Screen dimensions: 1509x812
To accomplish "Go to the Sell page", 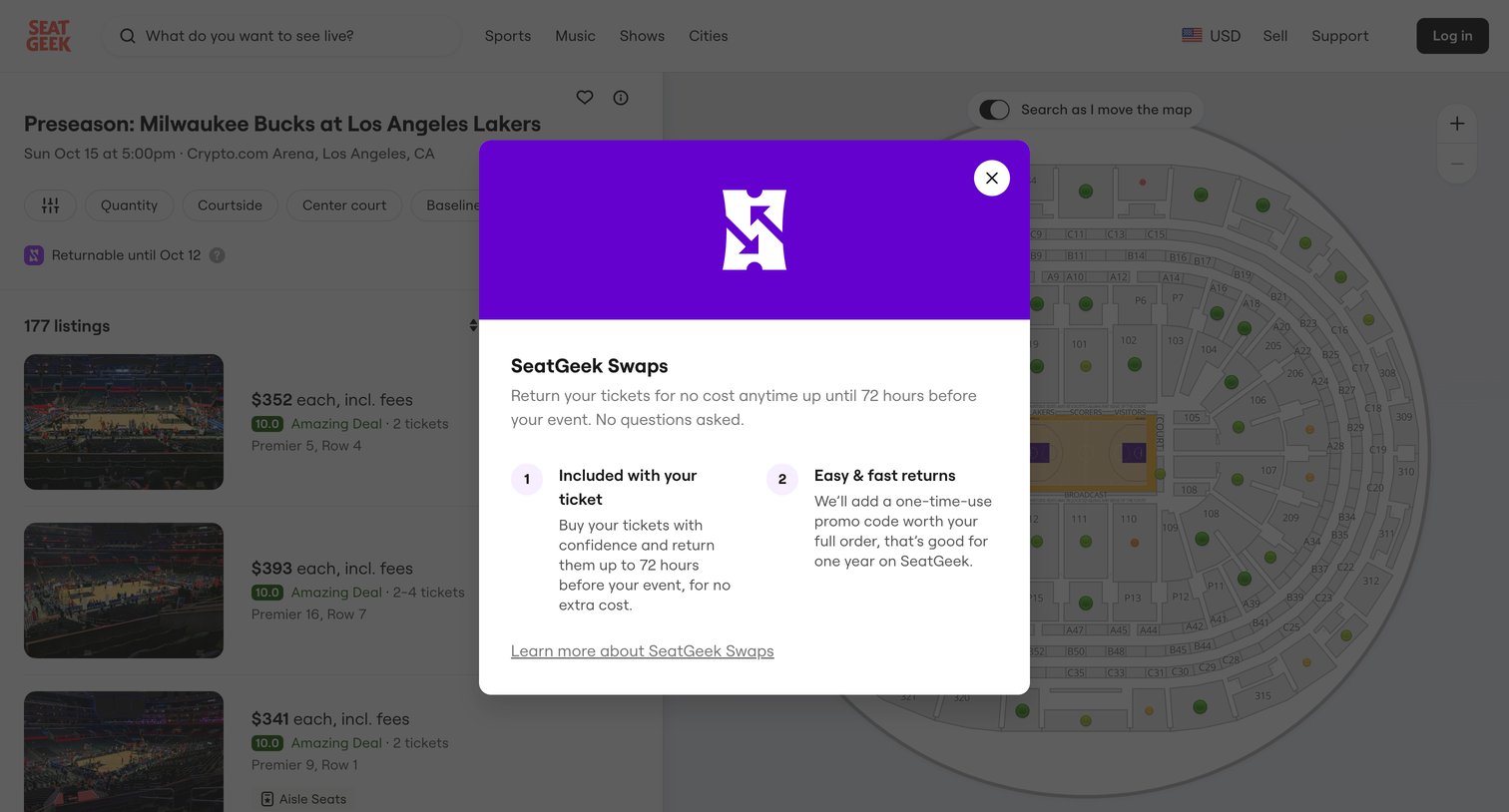I will [1274, 36].
